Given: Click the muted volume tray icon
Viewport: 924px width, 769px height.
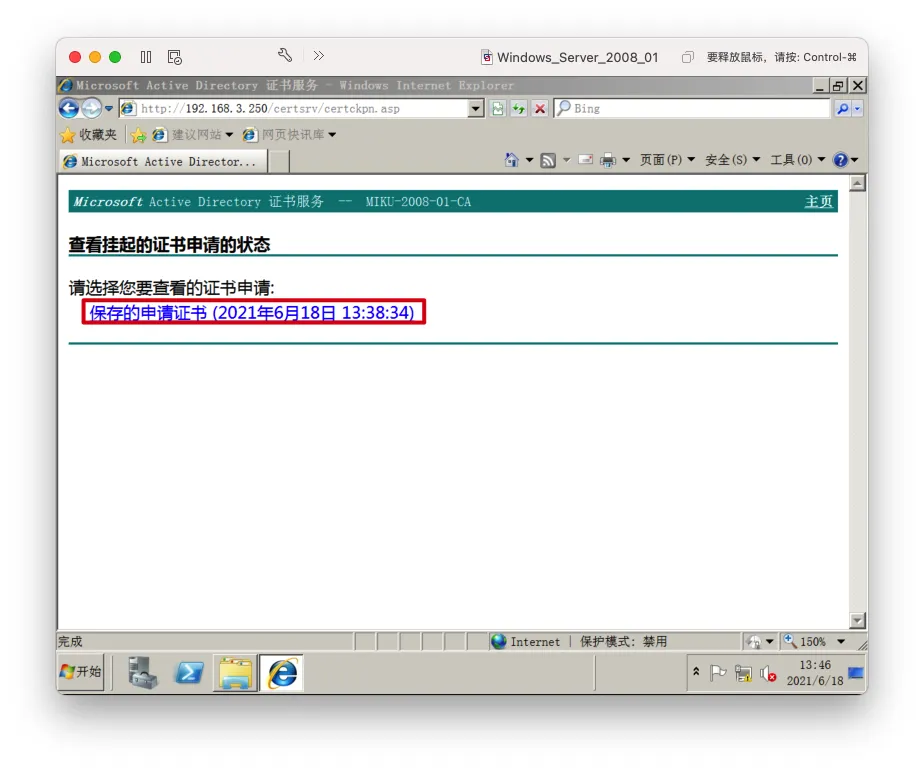Looking at the screenshot, I should coord(768,673).
